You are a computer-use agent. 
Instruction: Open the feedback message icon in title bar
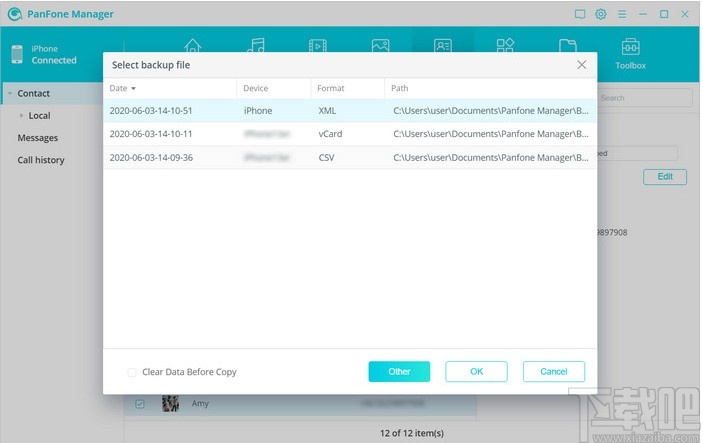click(580, 14)
